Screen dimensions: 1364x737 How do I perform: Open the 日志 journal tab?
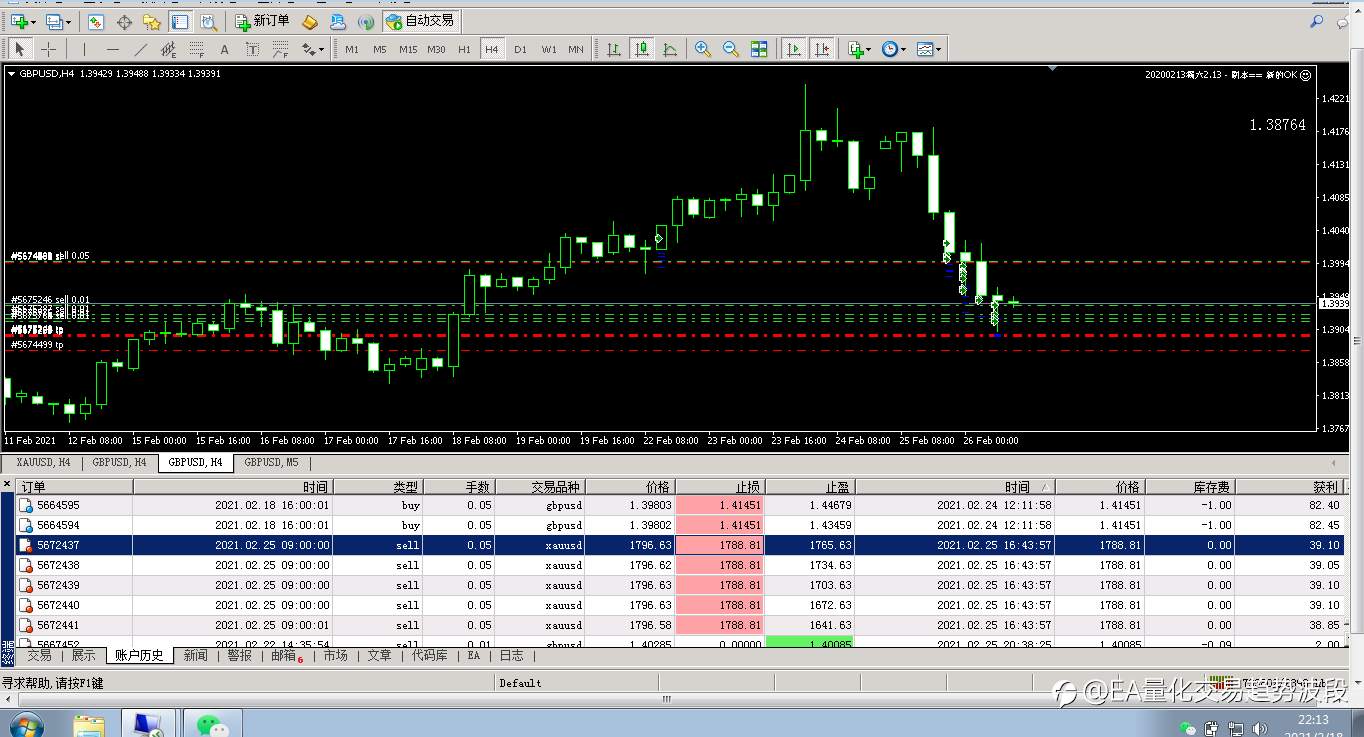click(x=511, y=656)
